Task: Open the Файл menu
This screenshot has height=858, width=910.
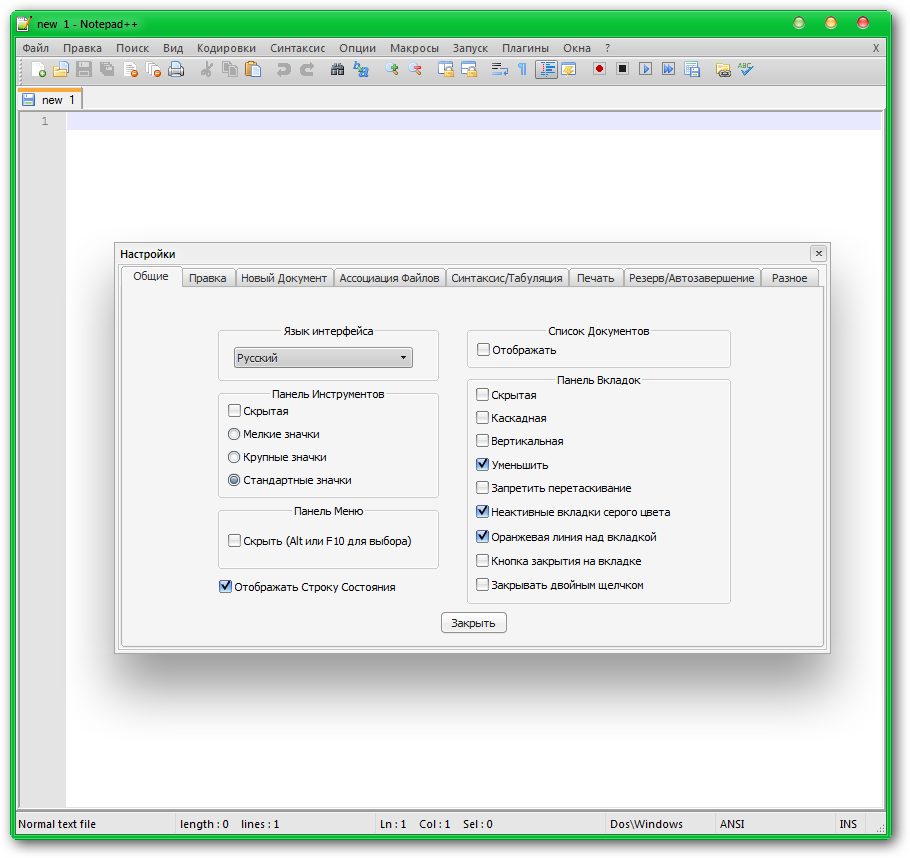Action: [x=35, y=48]
